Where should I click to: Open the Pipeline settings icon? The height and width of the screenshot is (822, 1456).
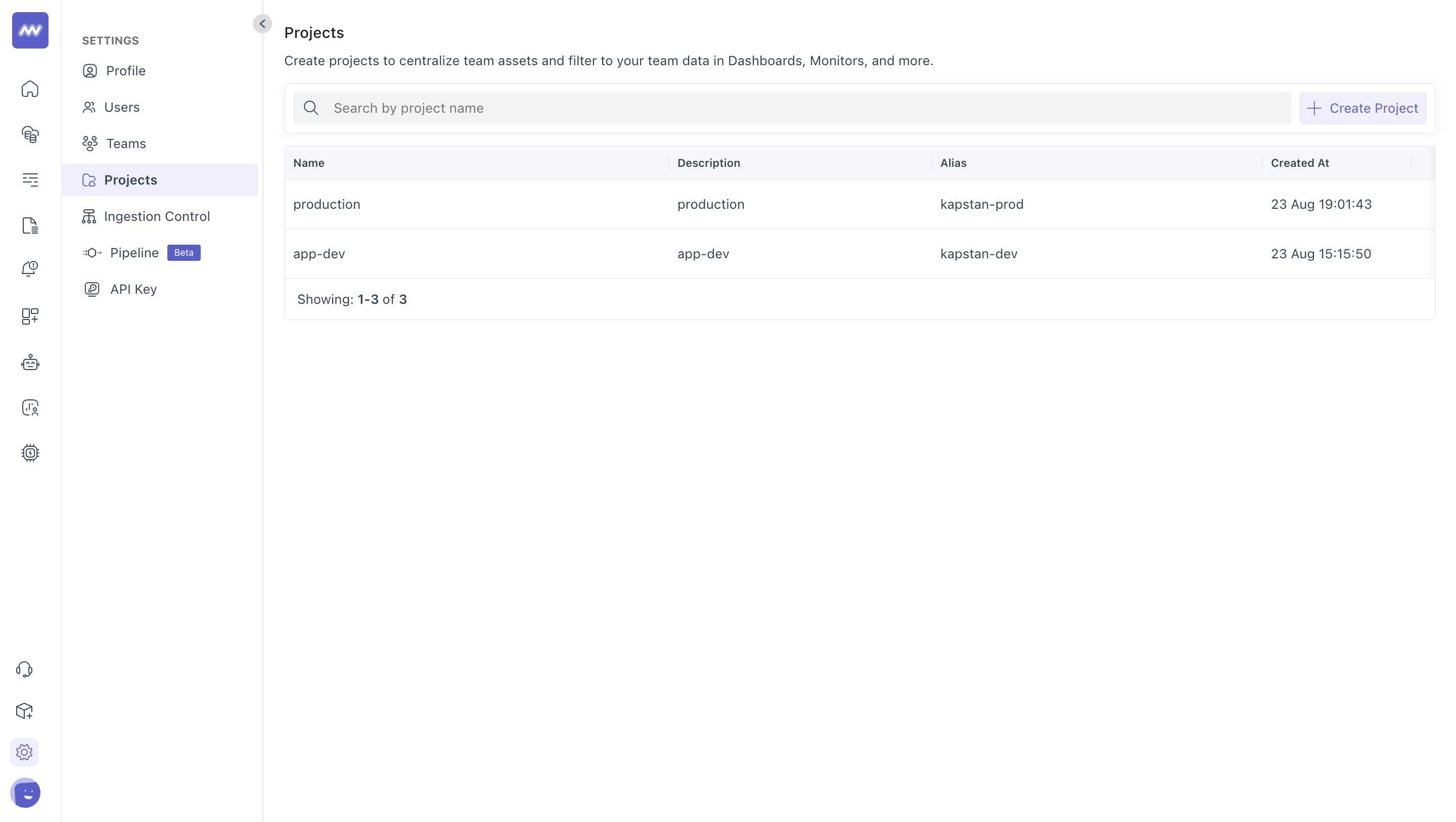tap(90, 253)
